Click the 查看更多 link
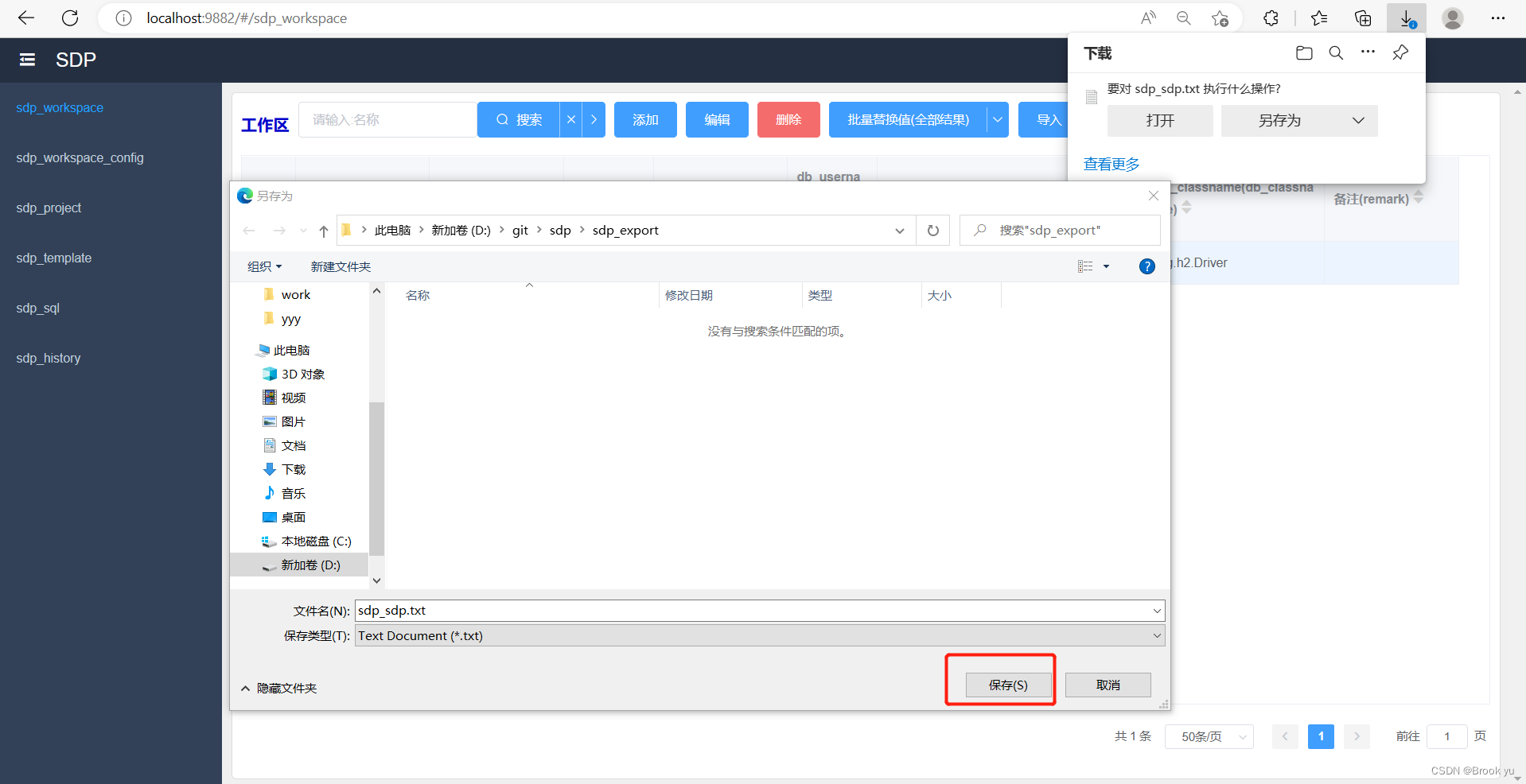Viewport: 1526px width, 784px height. pyautogui.click(x=1111, y=164)
